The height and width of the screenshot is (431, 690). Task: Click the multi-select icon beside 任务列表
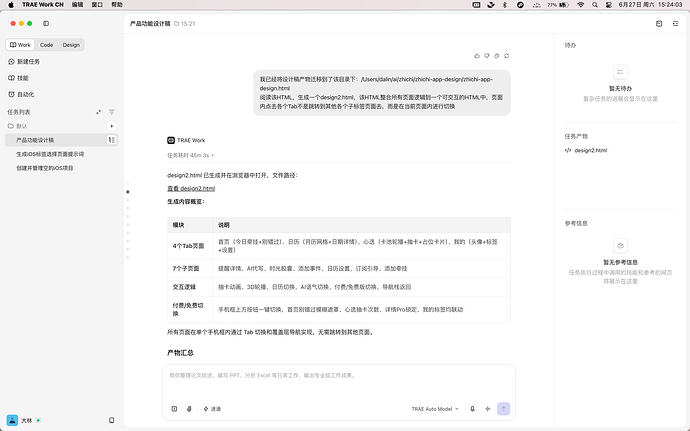click(x=99, y=112)
